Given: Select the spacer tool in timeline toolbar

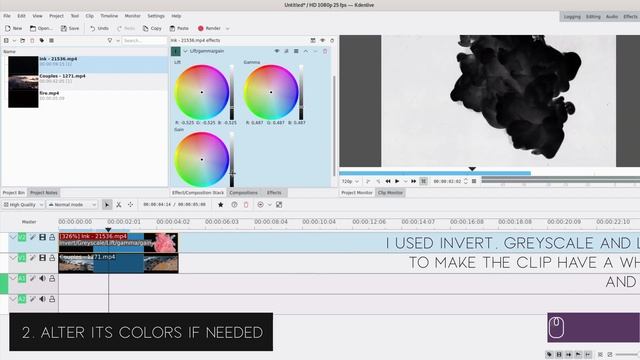Looking at the screenshot, I should (x=130, y=204).
